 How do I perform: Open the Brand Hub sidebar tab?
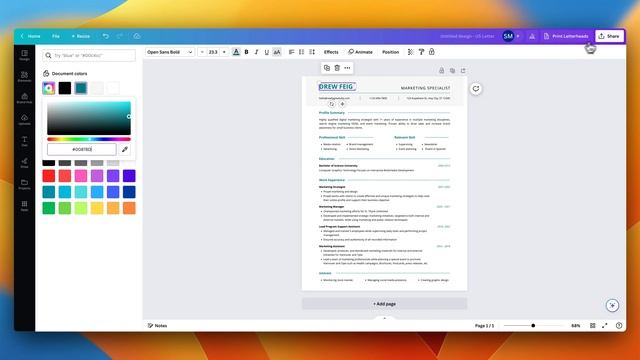point(24,98)
